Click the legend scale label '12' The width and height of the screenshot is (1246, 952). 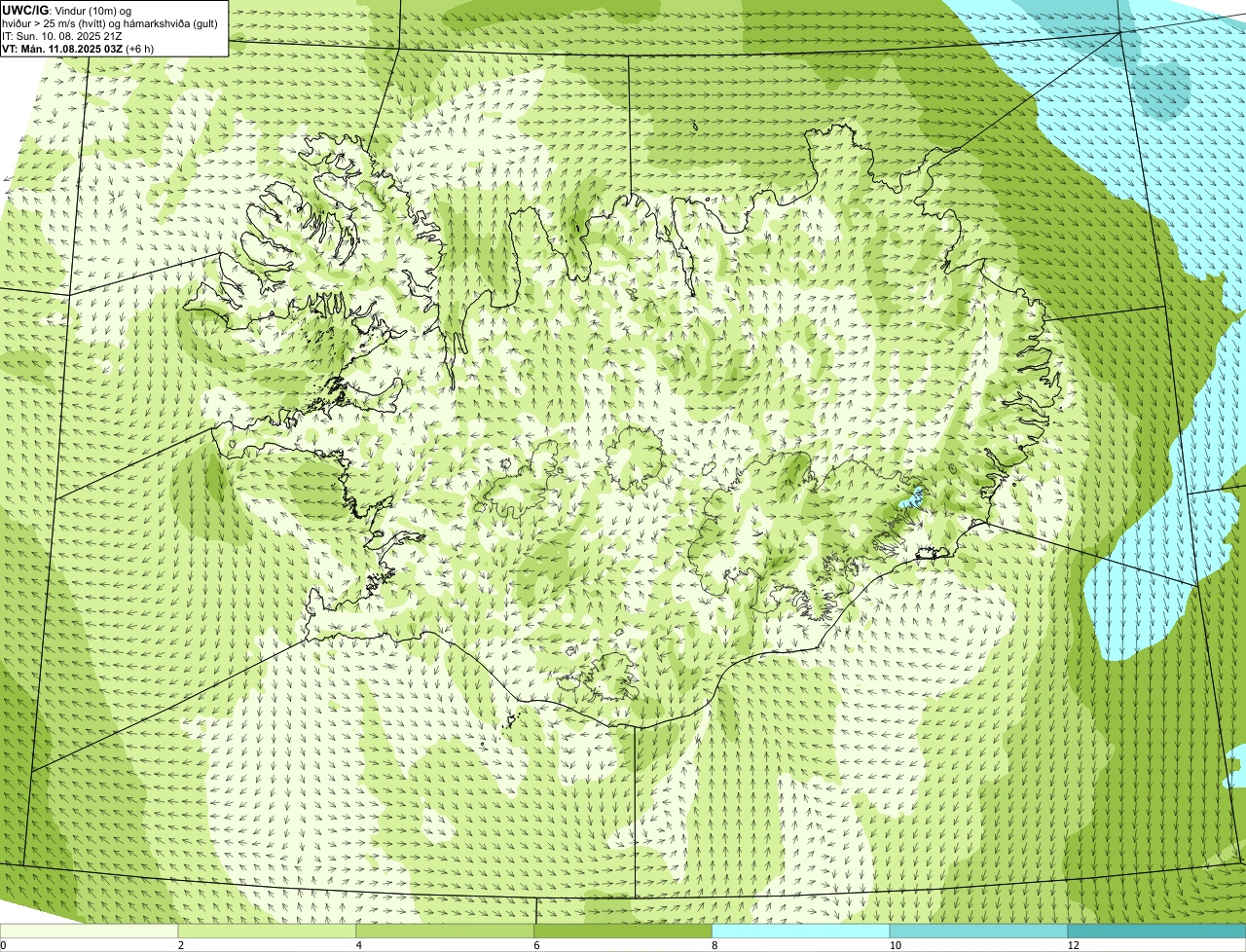1072,945
